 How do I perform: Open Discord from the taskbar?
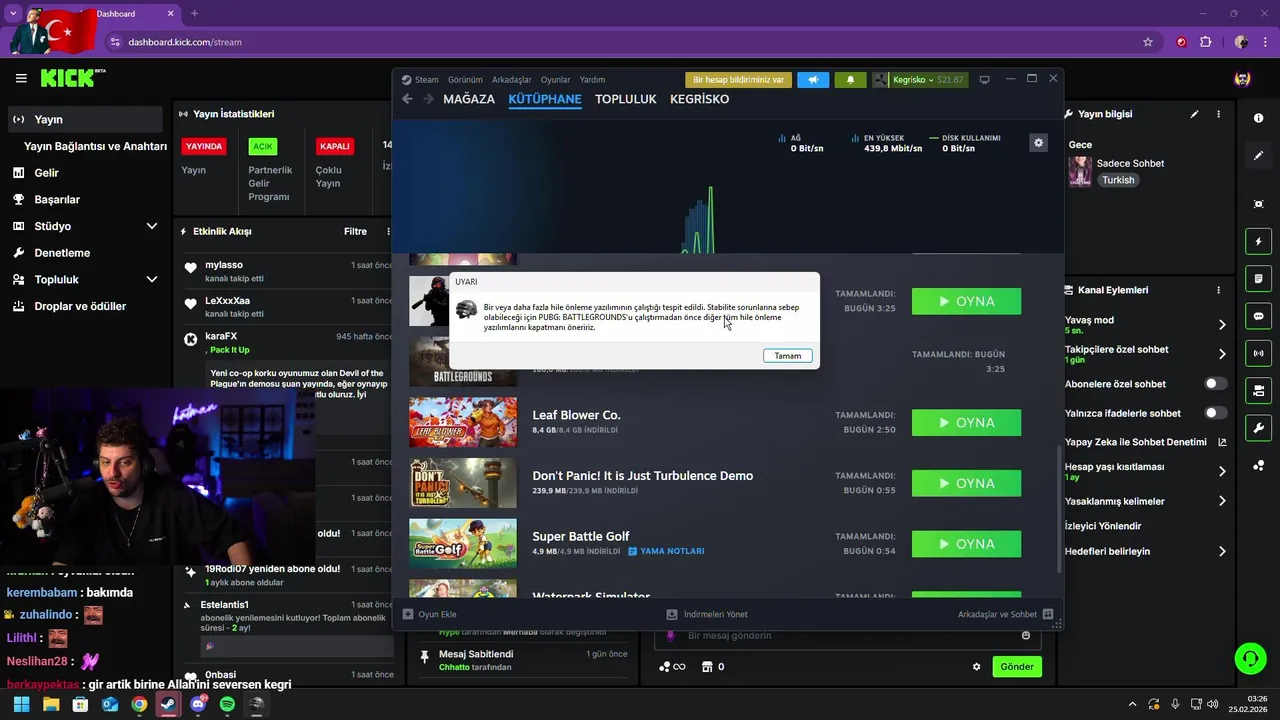198,704
